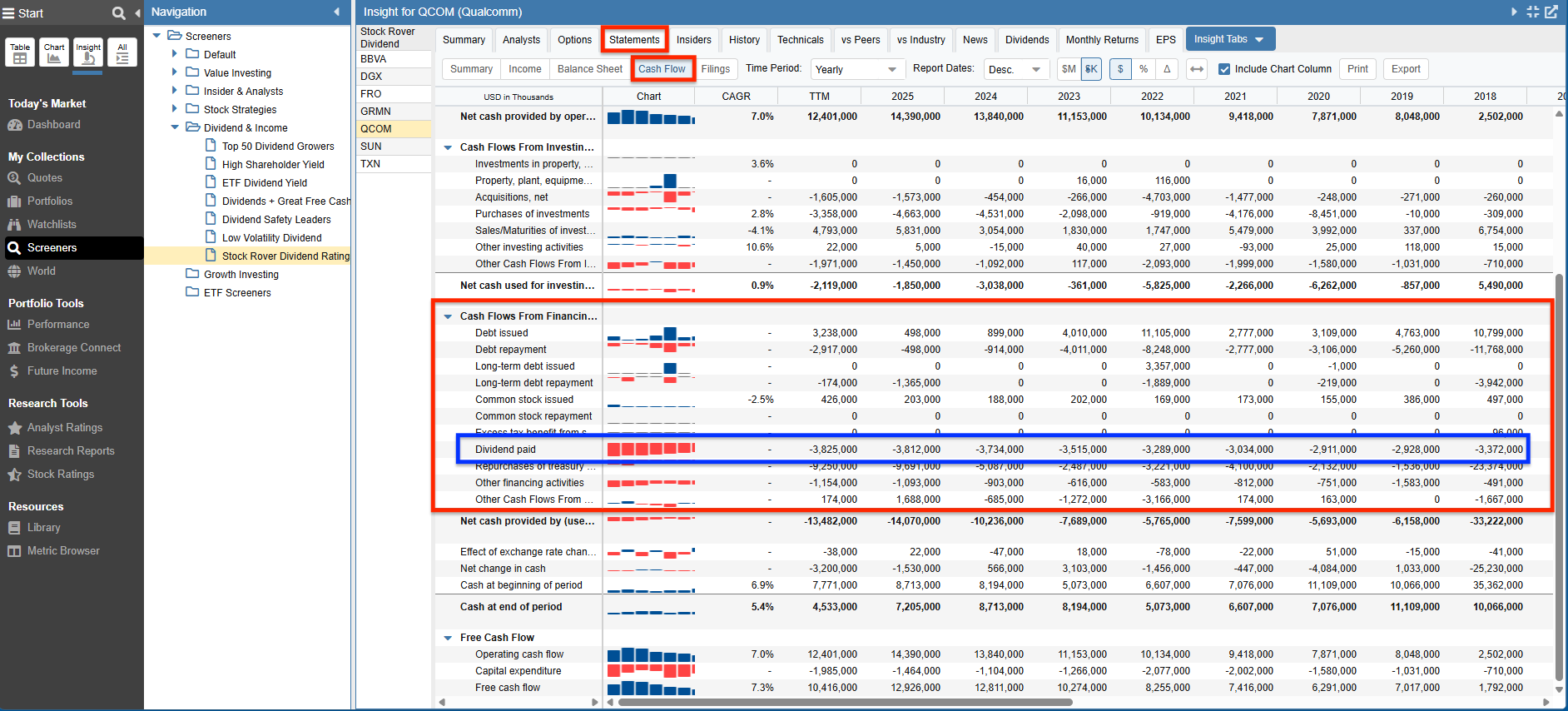Open the Insight Tabs dropdown
The image size is (1568, 711).
click(x=1229, y=39)
